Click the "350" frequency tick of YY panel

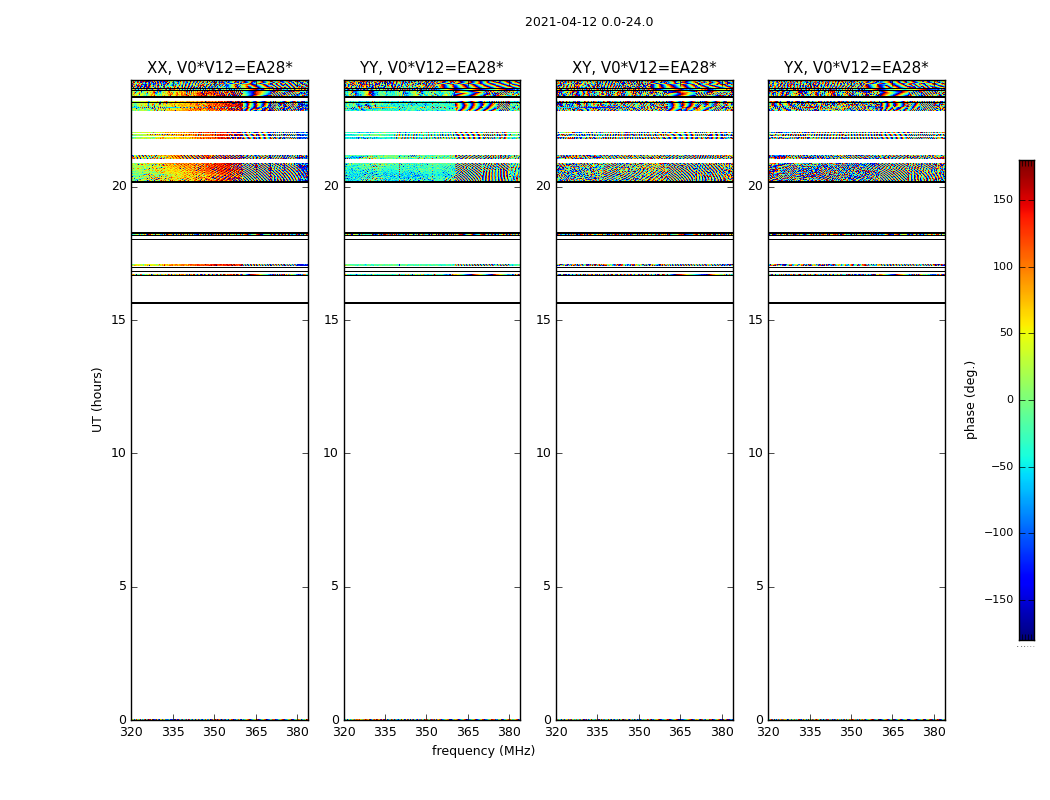427,732
